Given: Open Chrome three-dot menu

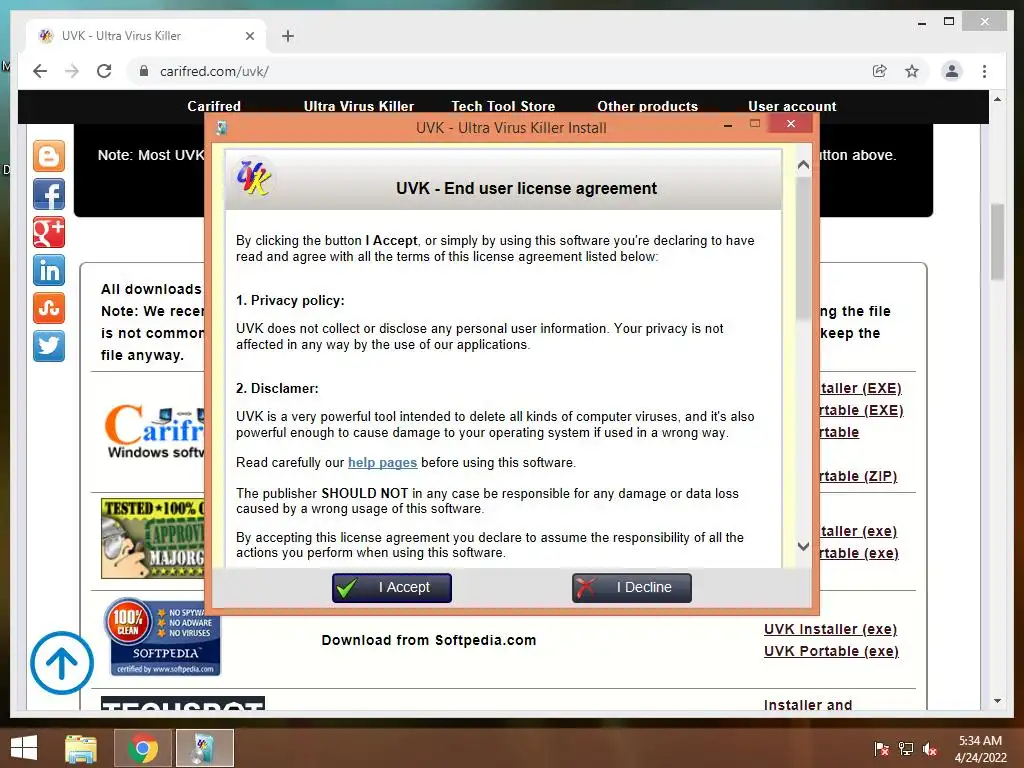Looking at the screenshot, I should point(984,71).
